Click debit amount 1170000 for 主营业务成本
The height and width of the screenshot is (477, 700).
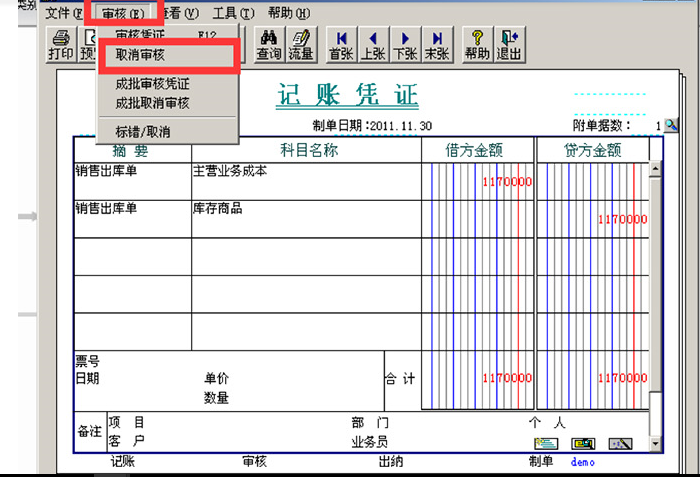507,182
